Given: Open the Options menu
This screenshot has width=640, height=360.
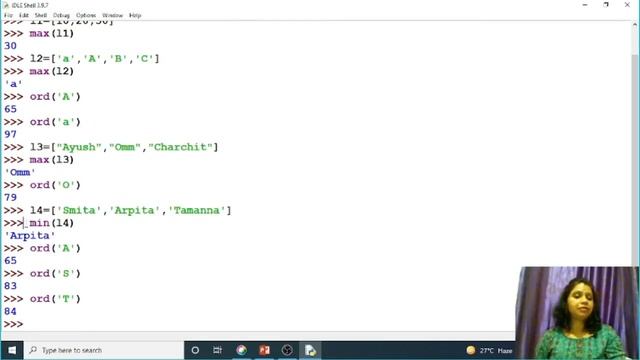Looking at the screenshot, I should 86,16.
